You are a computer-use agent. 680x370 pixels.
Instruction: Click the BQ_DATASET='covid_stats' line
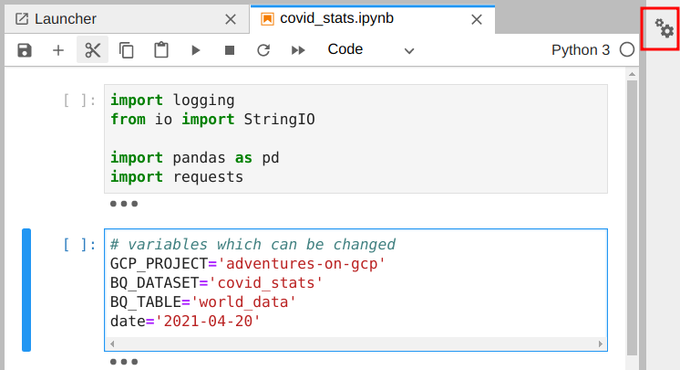pyautogui.click(x=216, y=283)
